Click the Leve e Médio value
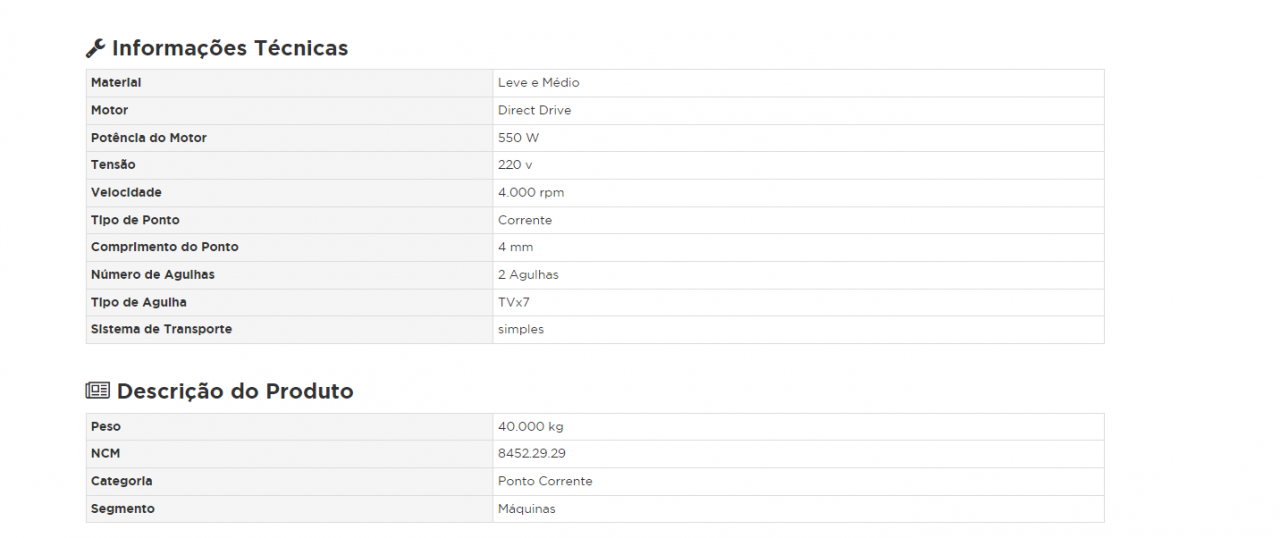This screenshot has width=1280, height=538. pos(538,83)
